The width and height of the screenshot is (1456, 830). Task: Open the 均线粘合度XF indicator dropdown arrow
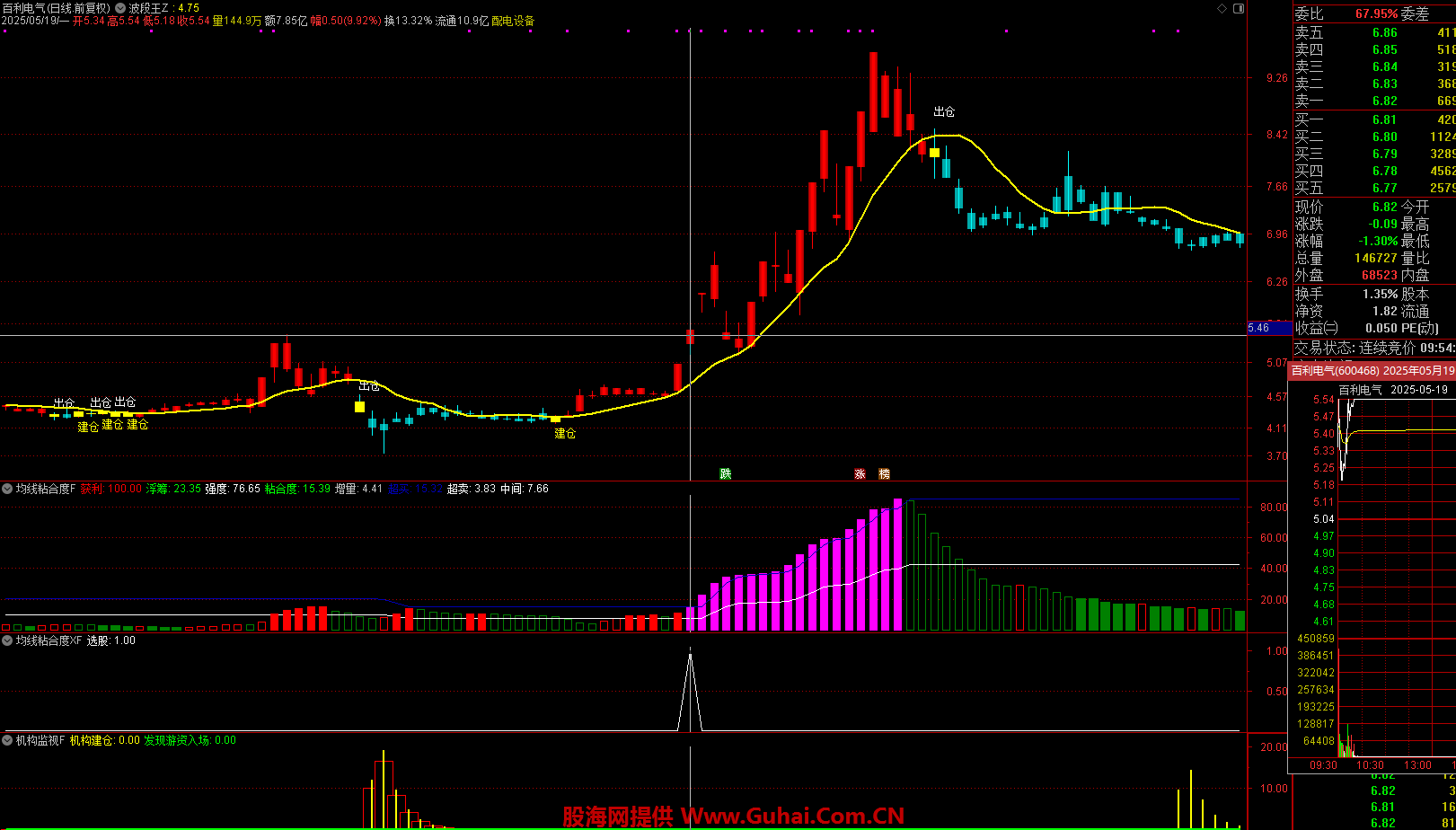pos(7,640)
